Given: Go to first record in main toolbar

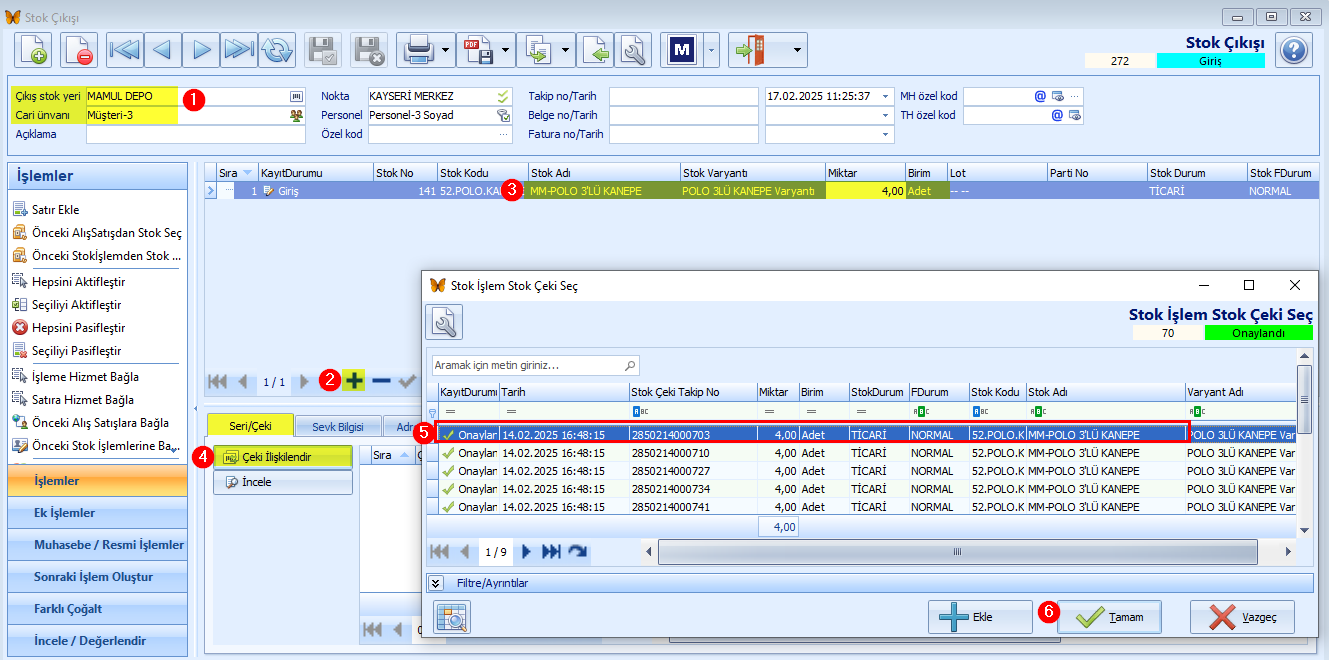Looking at the screenshot, I should (x=125, y=49).
